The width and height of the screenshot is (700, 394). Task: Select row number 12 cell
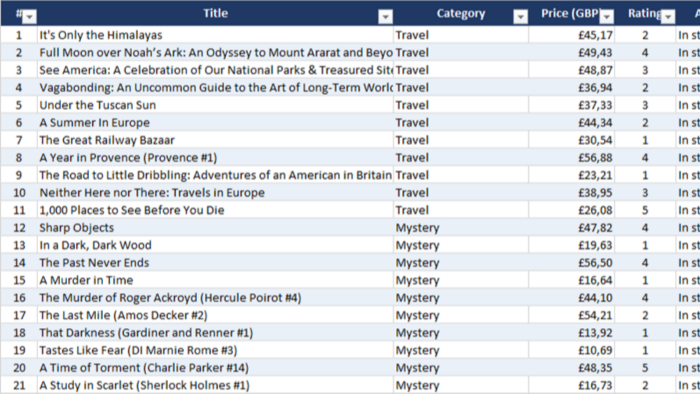19,228
